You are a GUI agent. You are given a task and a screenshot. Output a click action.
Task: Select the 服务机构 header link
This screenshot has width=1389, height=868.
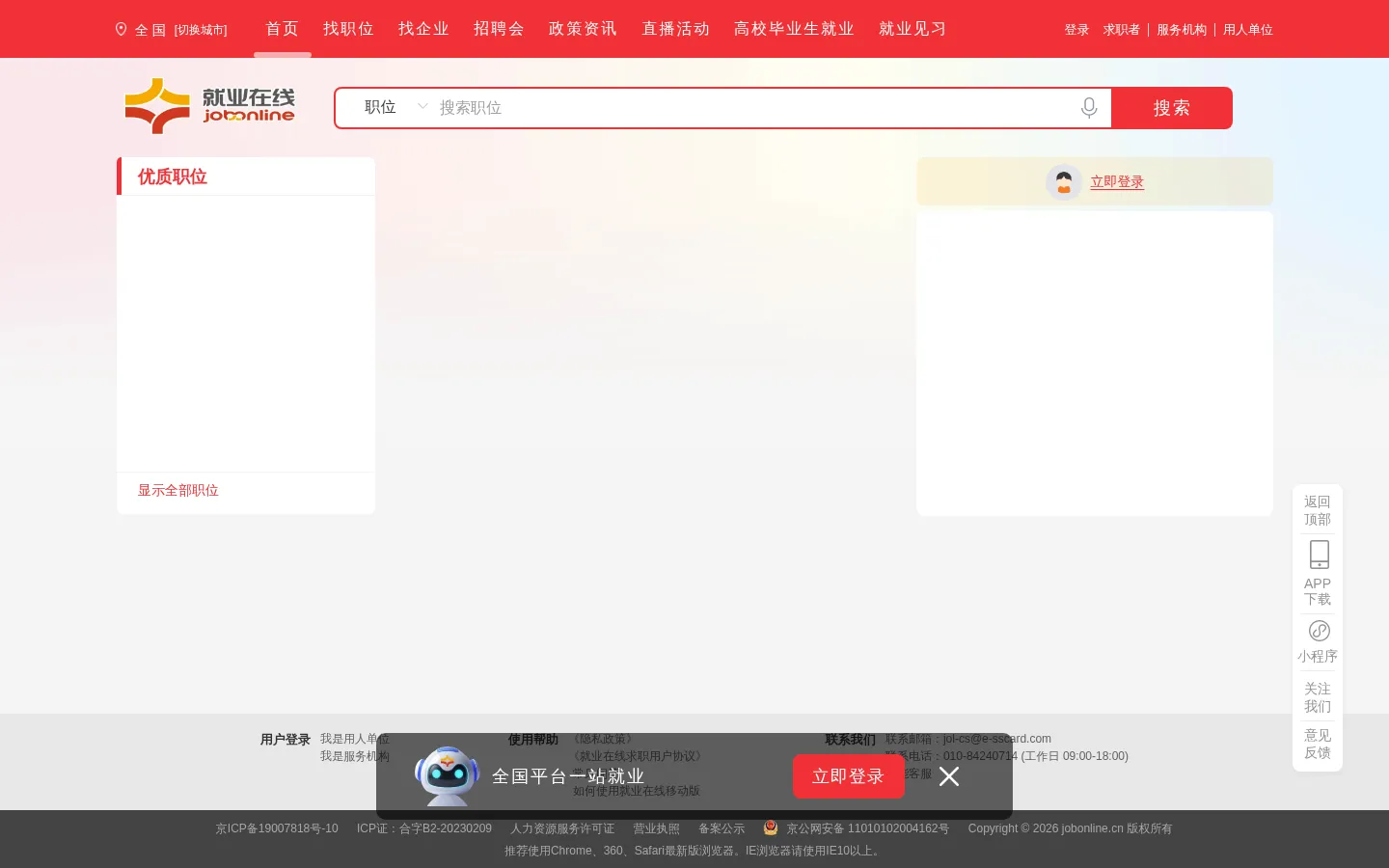point(1182,30)
